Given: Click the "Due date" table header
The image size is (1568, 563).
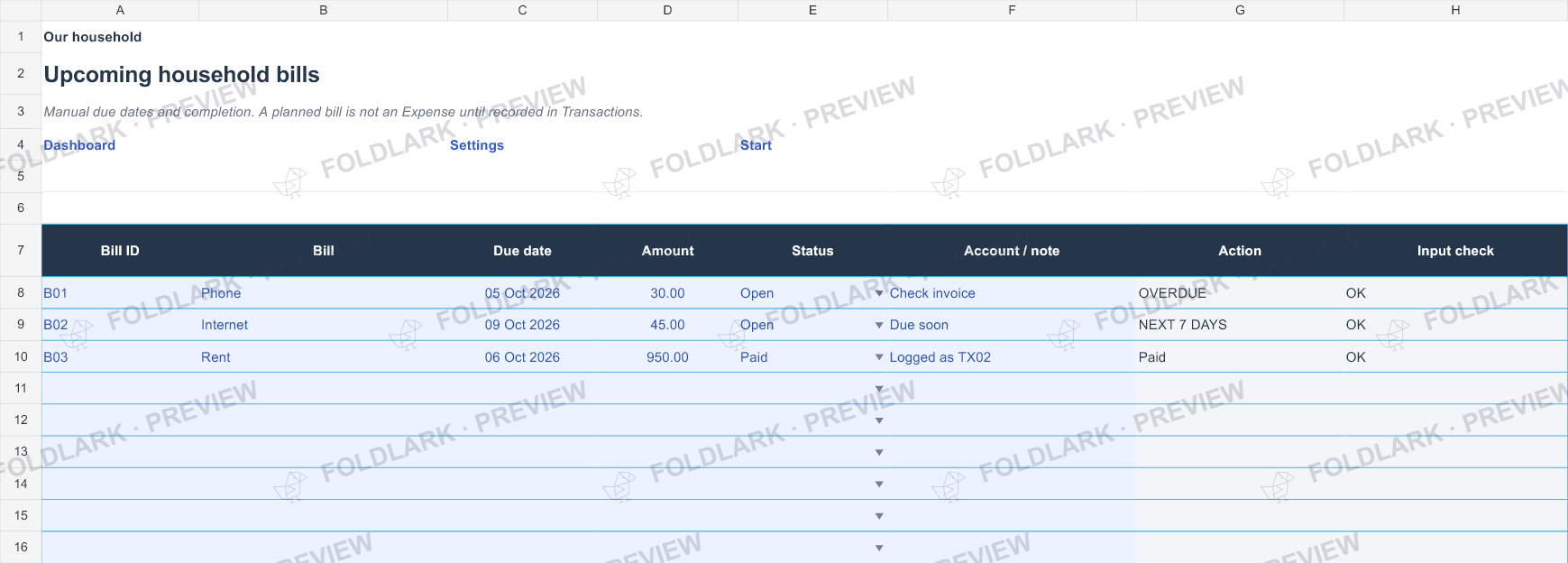Looking at the screenshot, I should 522,251.
